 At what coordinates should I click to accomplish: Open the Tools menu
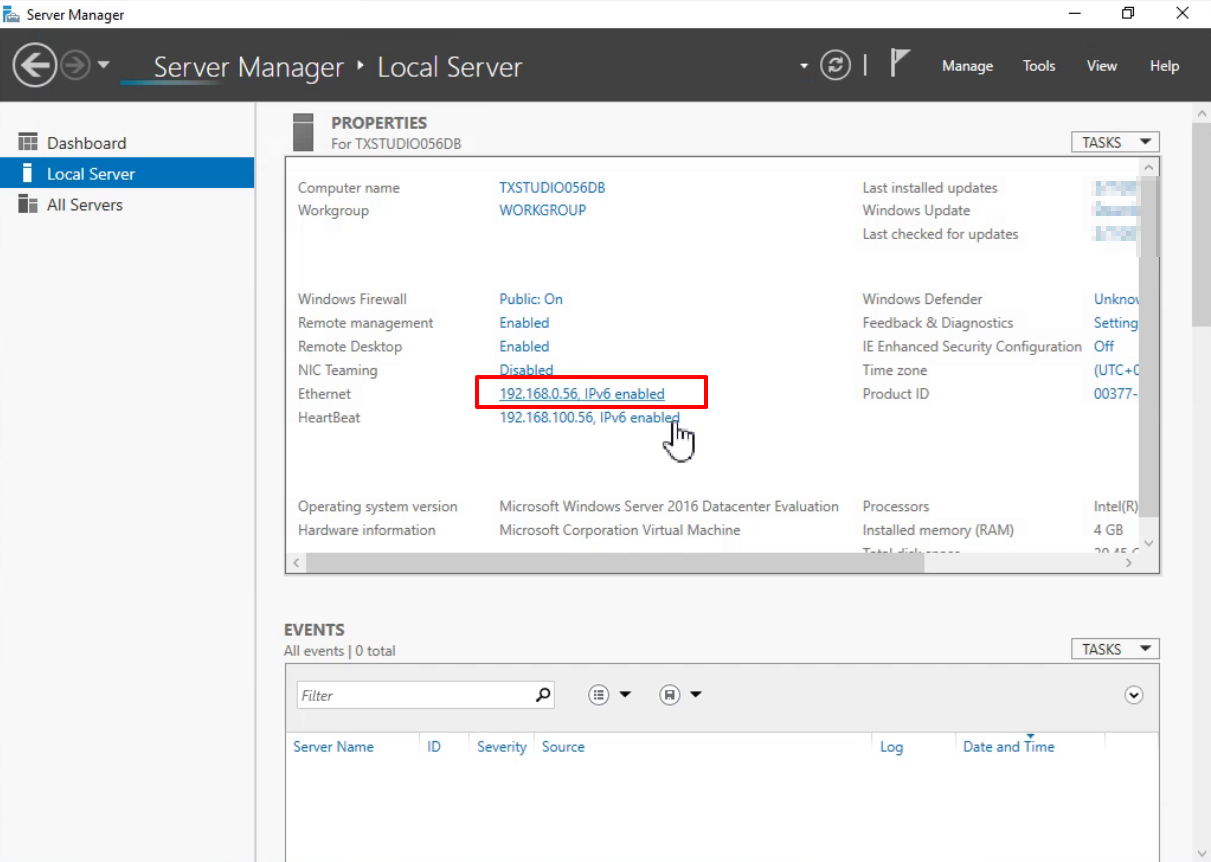(x=1039, y=66)
